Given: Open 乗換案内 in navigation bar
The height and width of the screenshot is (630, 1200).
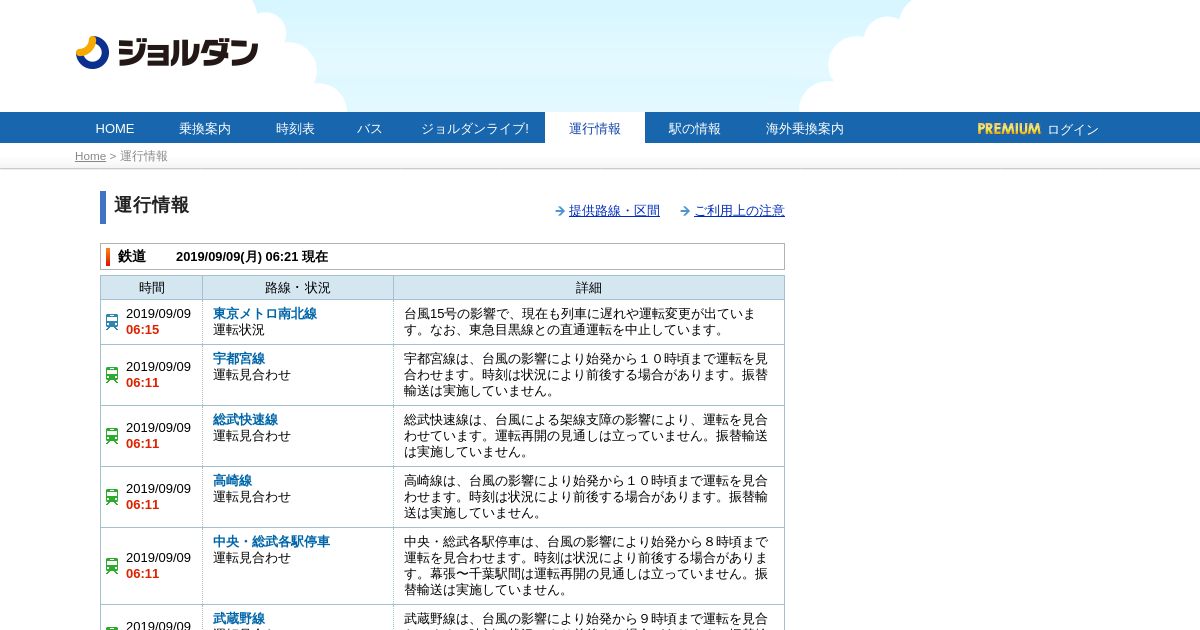Looking at the screenshot, I should (x=205, y=128).
